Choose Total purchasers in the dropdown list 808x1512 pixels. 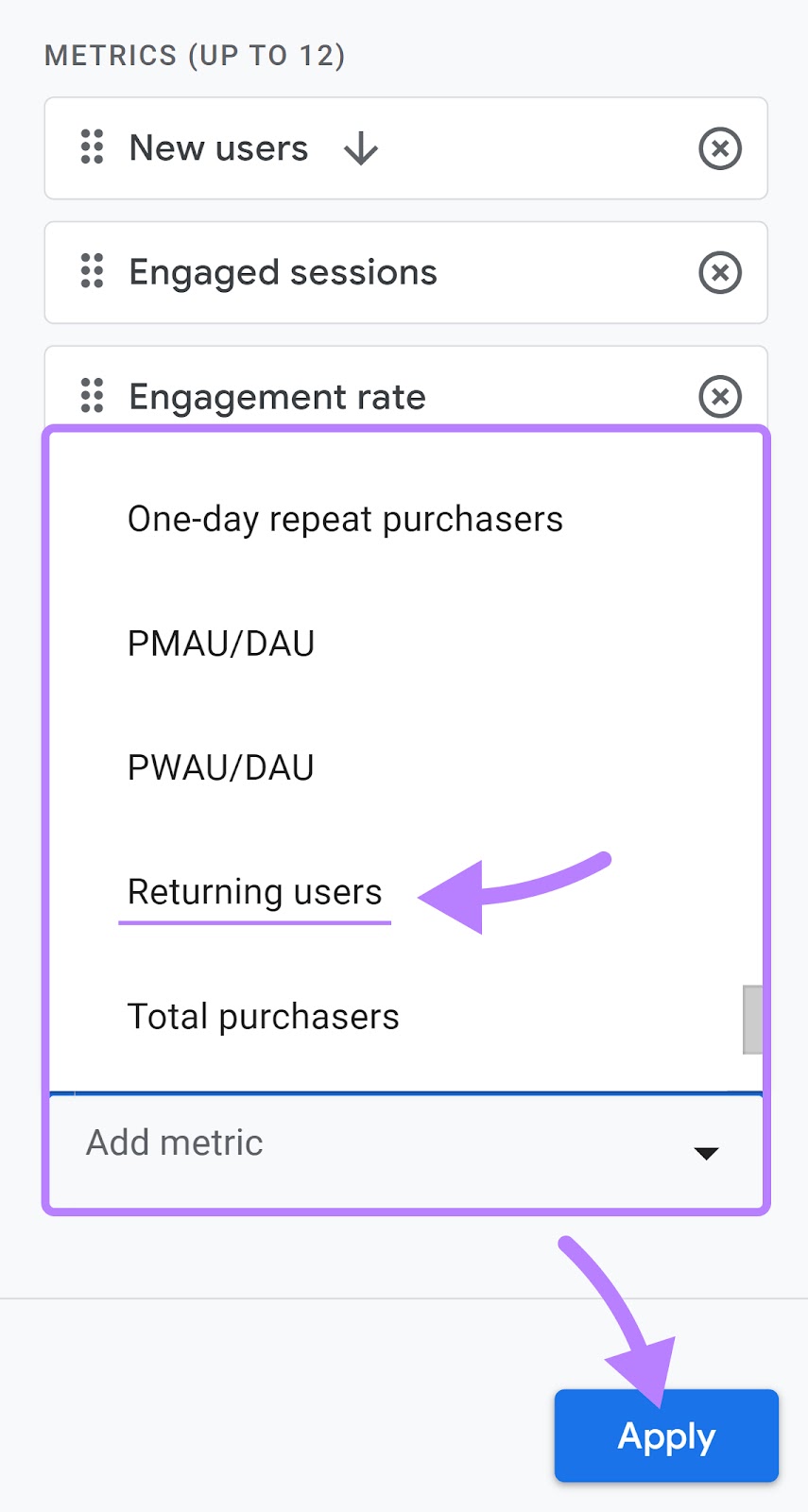click(x=263, y=1016)
